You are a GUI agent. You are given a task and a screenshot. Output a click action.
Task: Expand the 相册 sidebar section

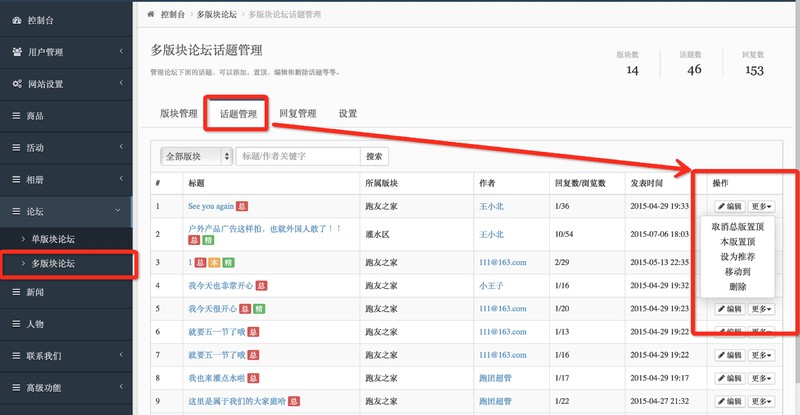click(119, 180)
